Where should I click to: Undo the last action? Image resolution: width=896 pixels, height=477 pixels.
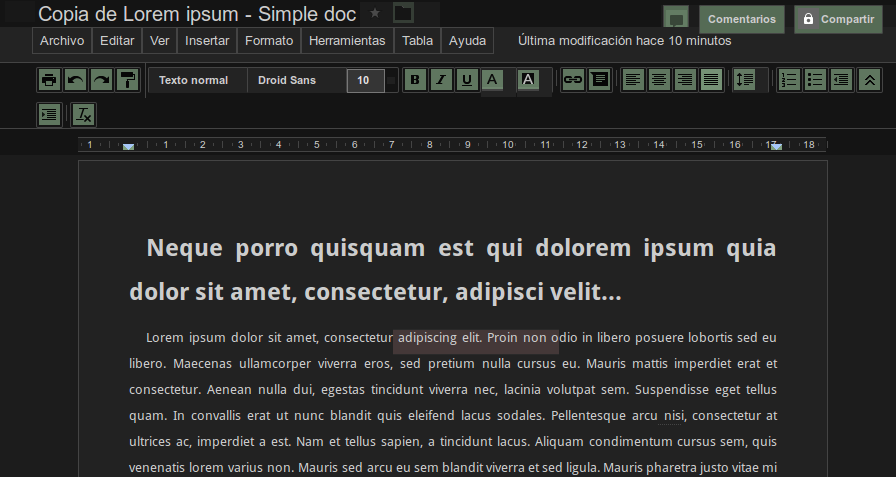75,80
